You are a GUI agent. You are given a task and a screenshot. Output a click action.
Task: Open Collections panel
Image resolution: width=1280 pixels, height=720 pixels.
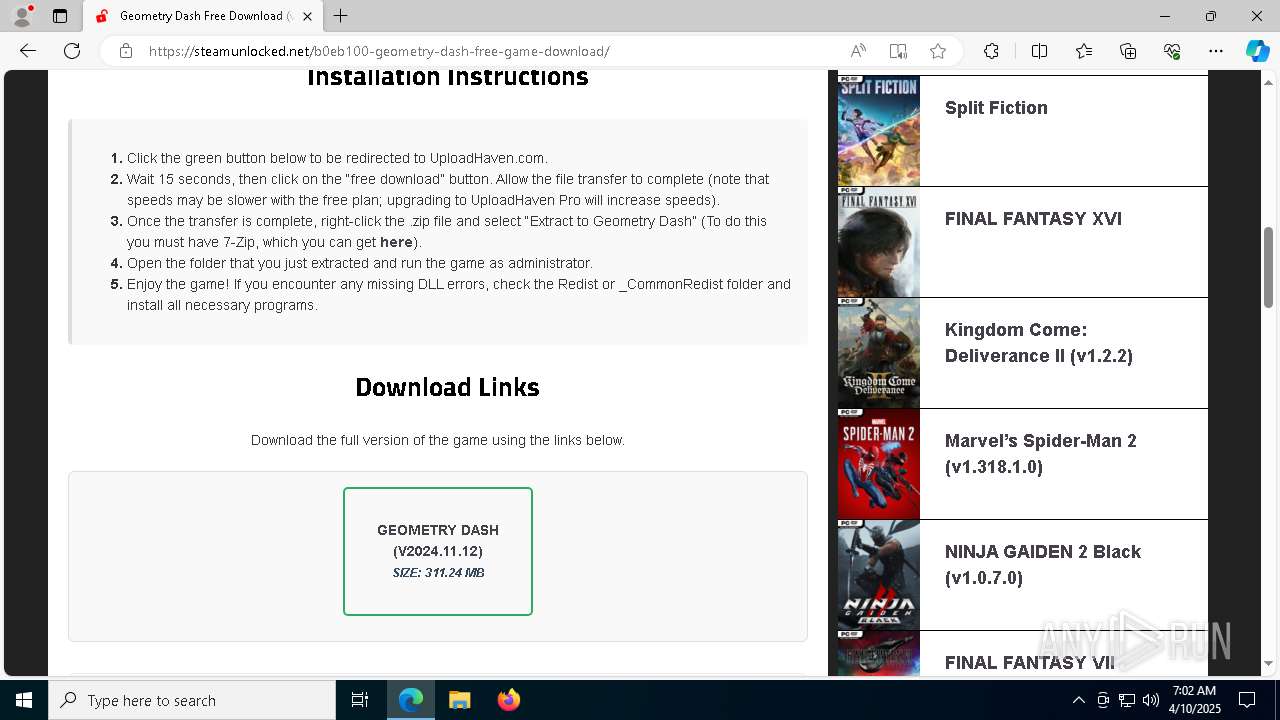click(1128, 51)
